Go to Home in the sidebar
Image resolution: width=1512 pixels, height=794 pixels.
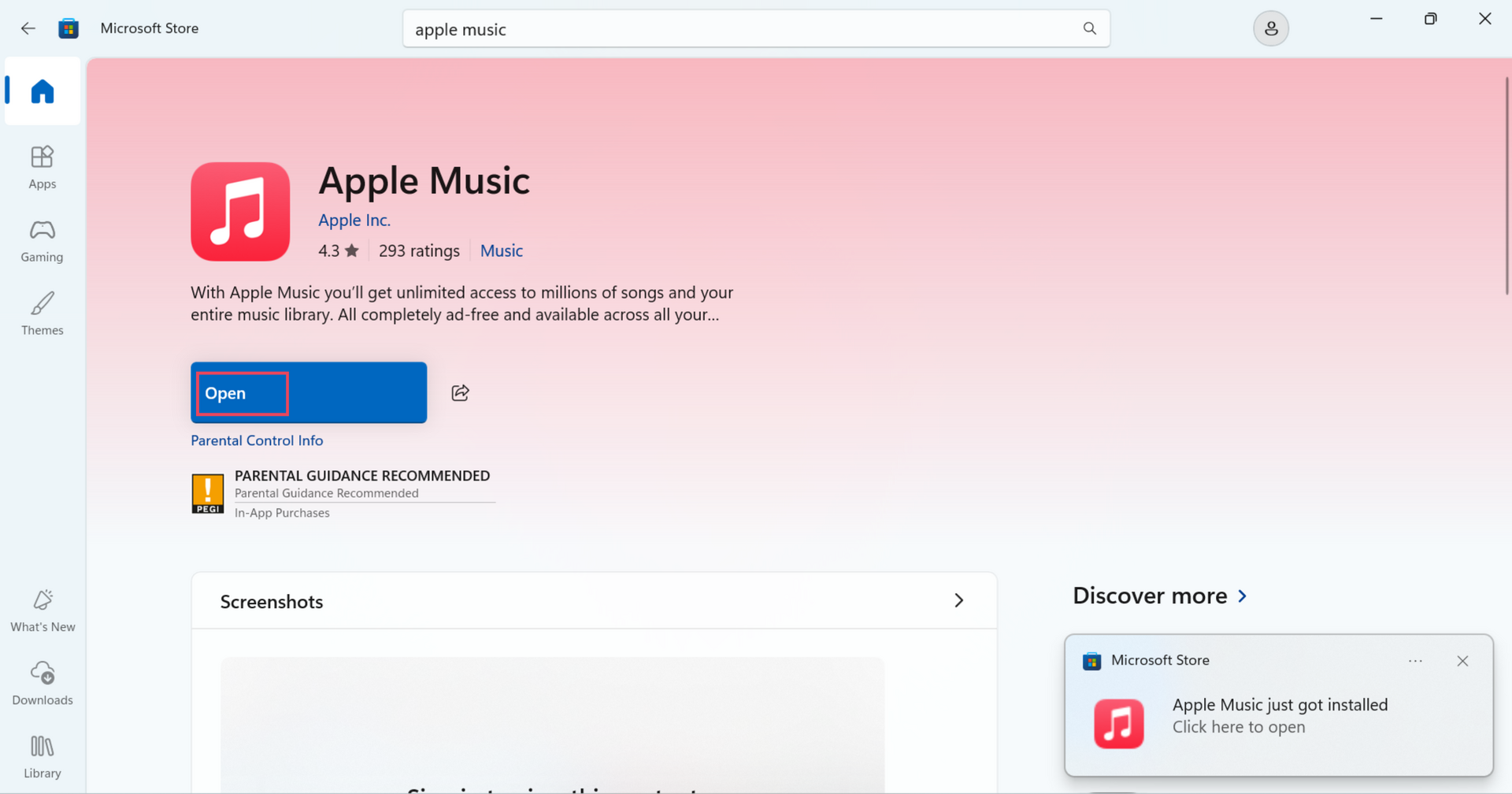pyautogui.click(x=43, y=91)
